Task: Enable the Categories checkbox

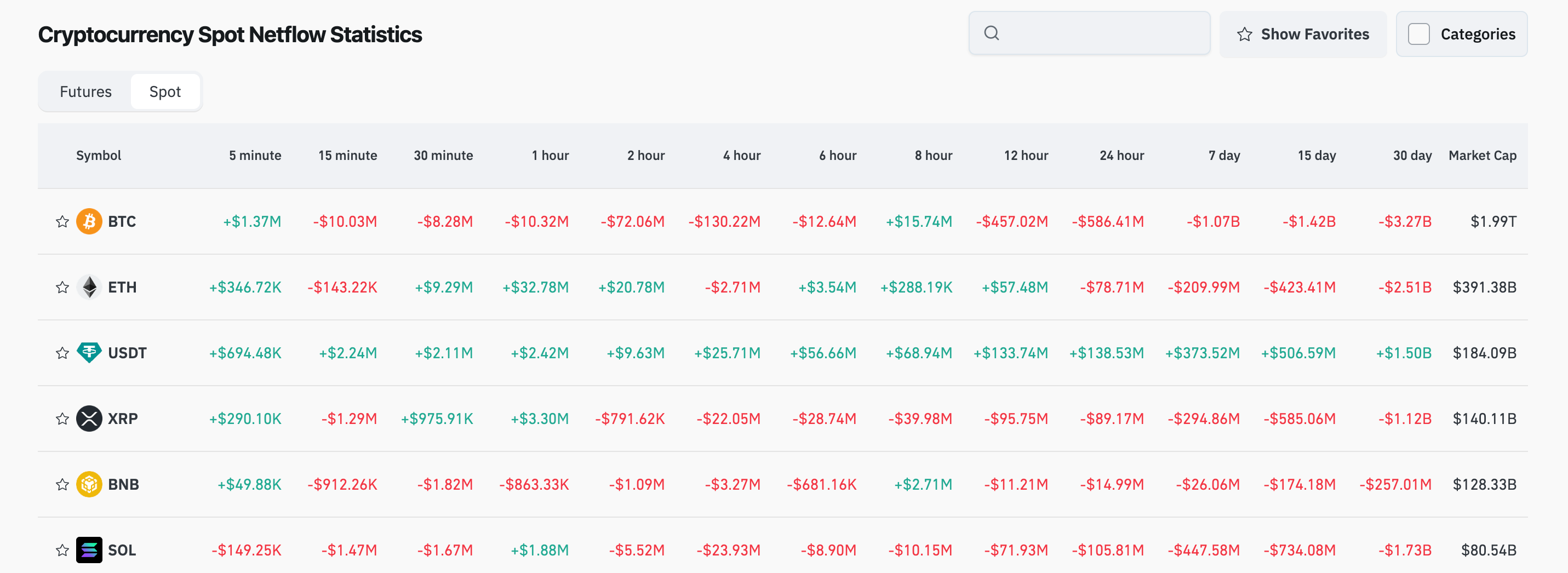Action: pyautogui.click(x=1419, y=35)
